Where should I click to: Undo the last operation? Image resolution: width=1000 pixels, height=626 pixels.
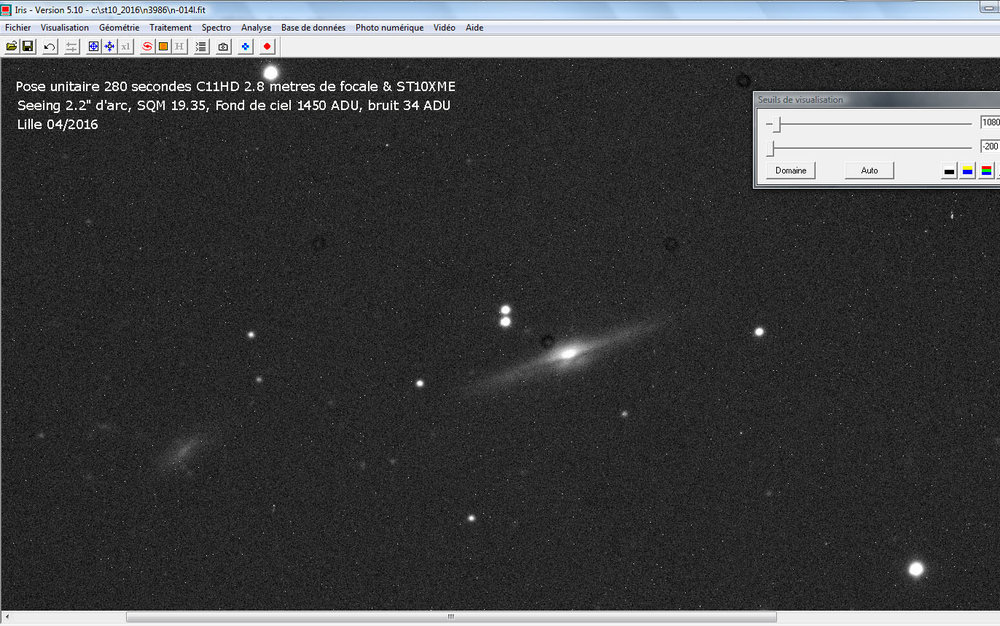[50, 47]
